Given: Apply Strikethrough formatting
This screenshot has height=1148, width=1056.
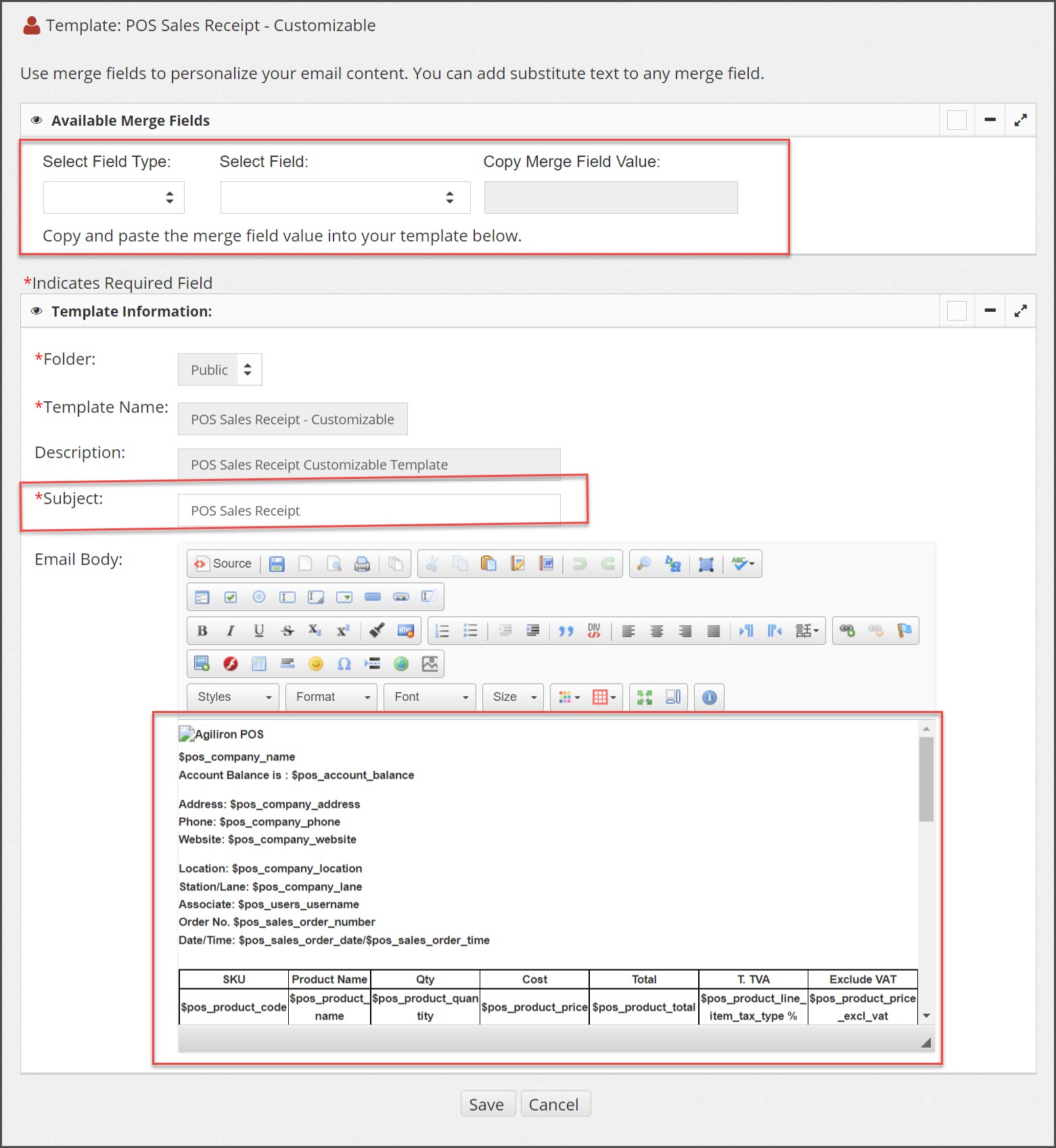Looking at the screenshot, I should click(288, 630).
